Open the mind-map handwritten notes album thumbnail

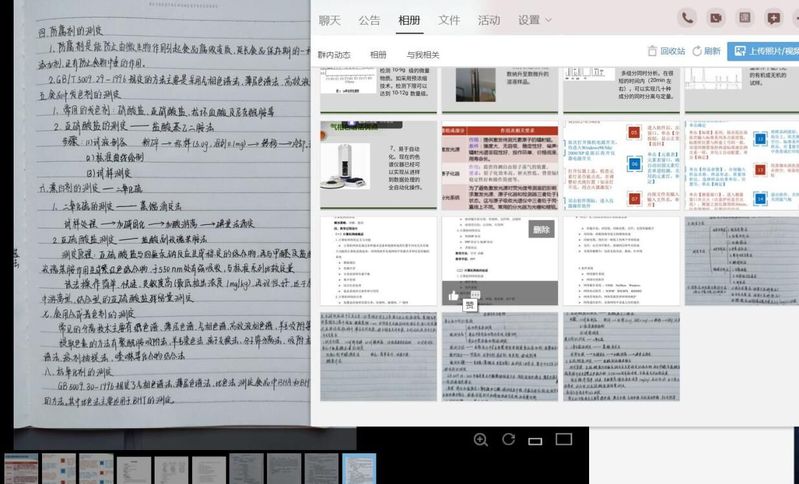pyautogui.click(x=742, y=260)
